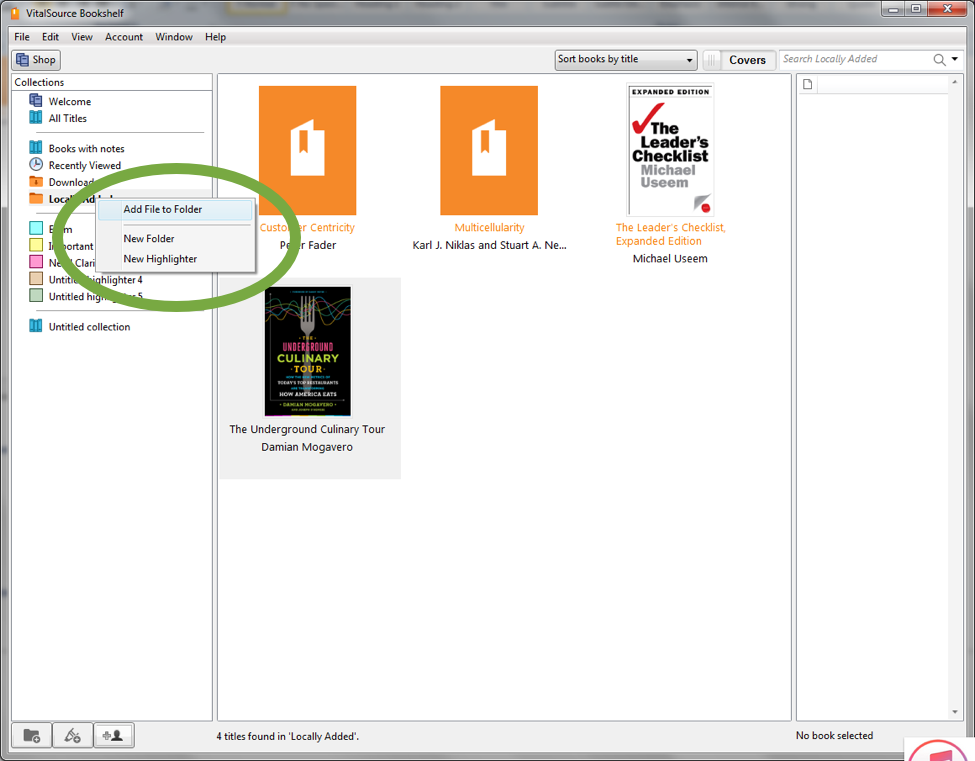Click the Welcome collection icon
Image resolution: width=975 pixels, height=761 pixels.
(x=36, y=101)
